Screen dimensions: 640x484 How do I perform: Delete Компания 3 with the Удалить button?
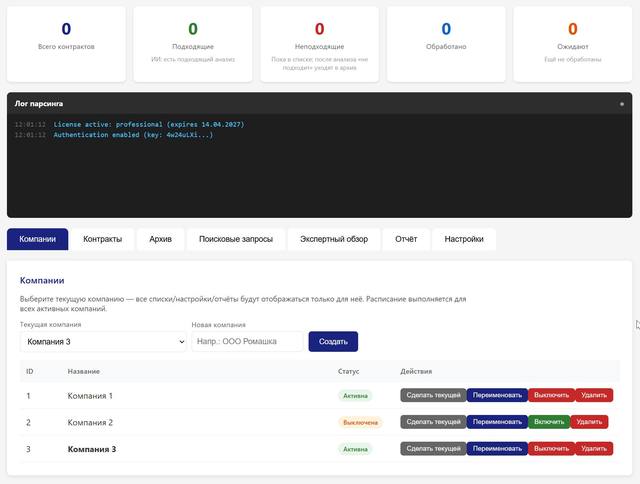[594, 449]
